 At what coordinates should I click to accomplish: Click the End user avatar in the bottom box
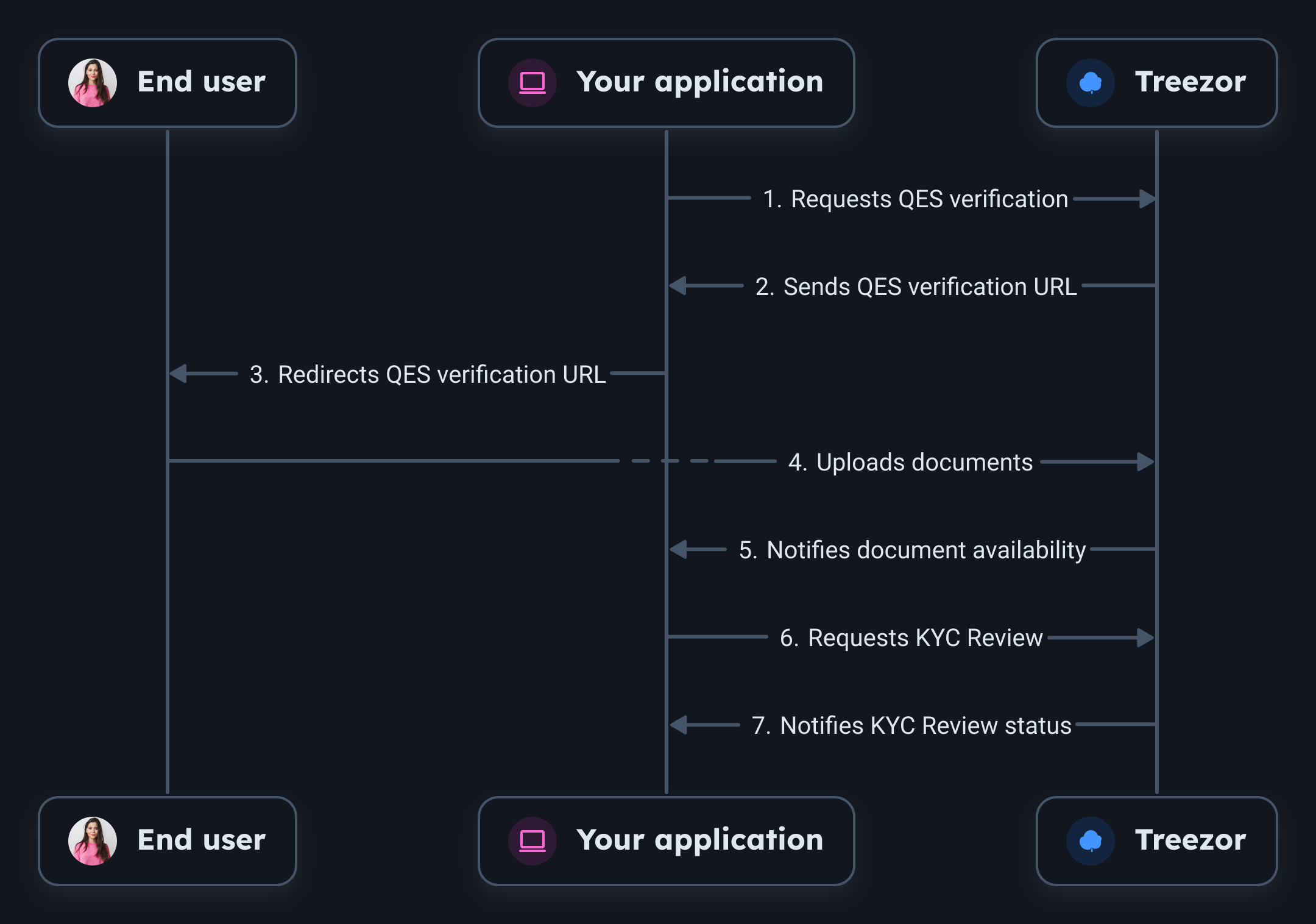(x=93, y=841)
